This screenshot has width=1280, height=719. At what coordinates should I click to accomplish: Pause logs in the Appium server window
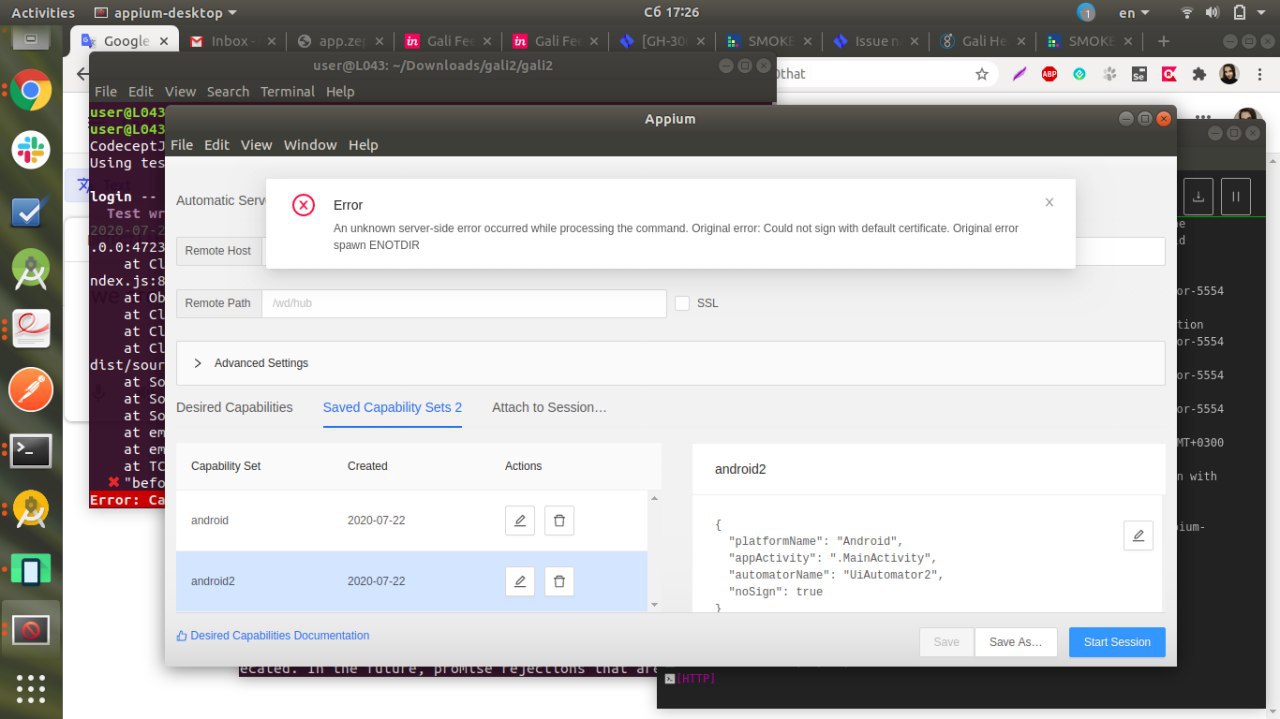1236,196
